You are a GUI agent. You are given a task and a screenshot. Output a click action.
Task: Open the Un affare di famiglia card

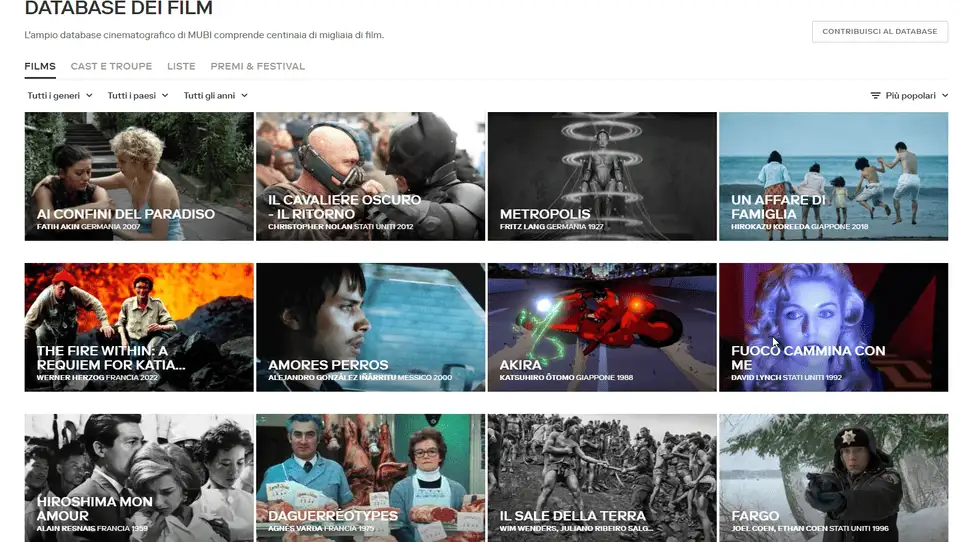833,176
